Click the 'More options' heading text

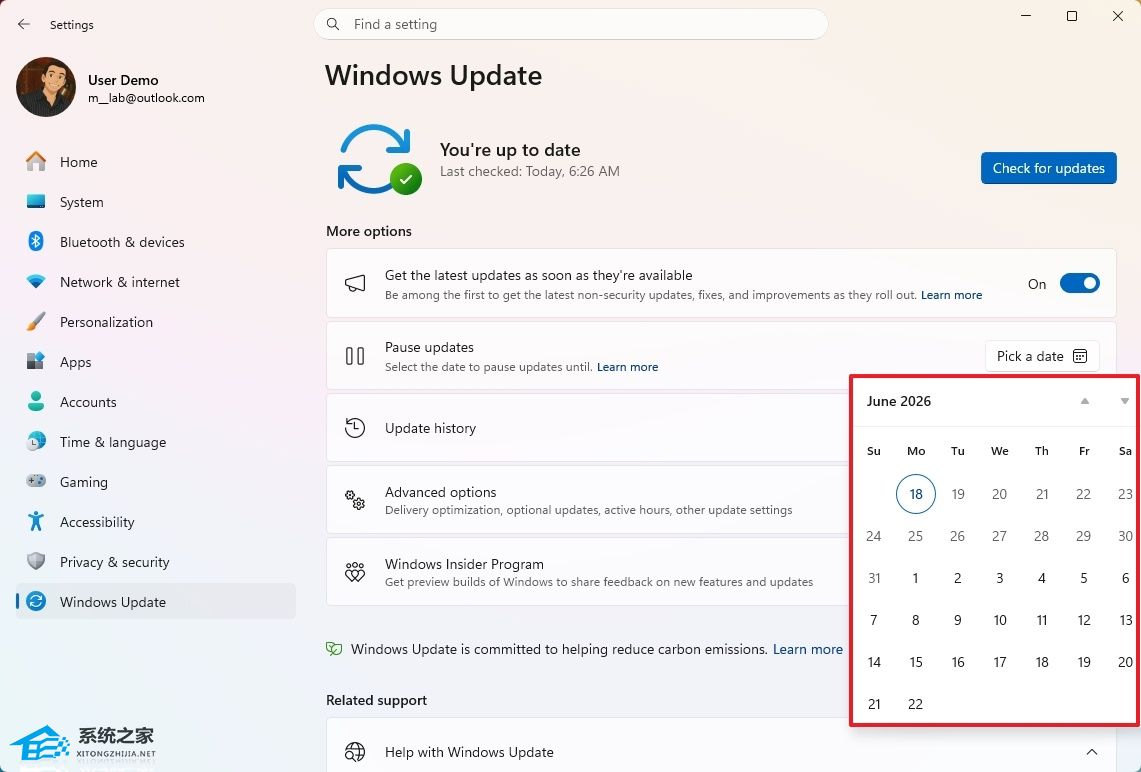point(369,231)
